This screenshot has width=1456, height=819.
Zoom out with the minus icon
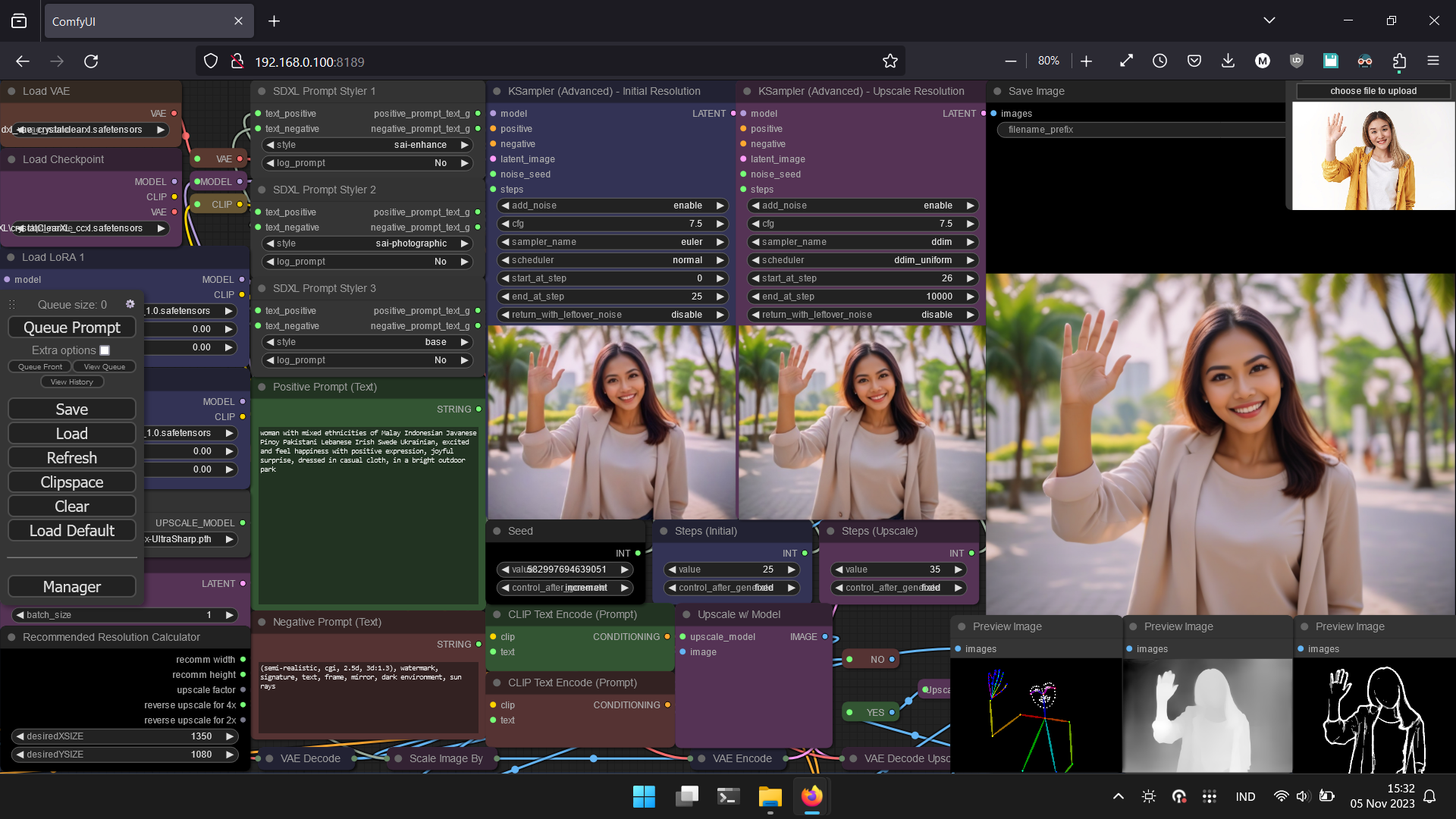[x=1010, y=61]
